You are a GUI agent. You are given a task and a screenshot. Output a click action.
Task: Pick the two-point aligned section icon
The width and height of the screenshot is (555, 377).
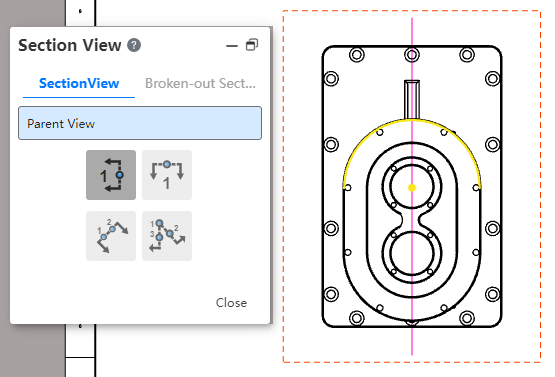click(x=111, y=236)
